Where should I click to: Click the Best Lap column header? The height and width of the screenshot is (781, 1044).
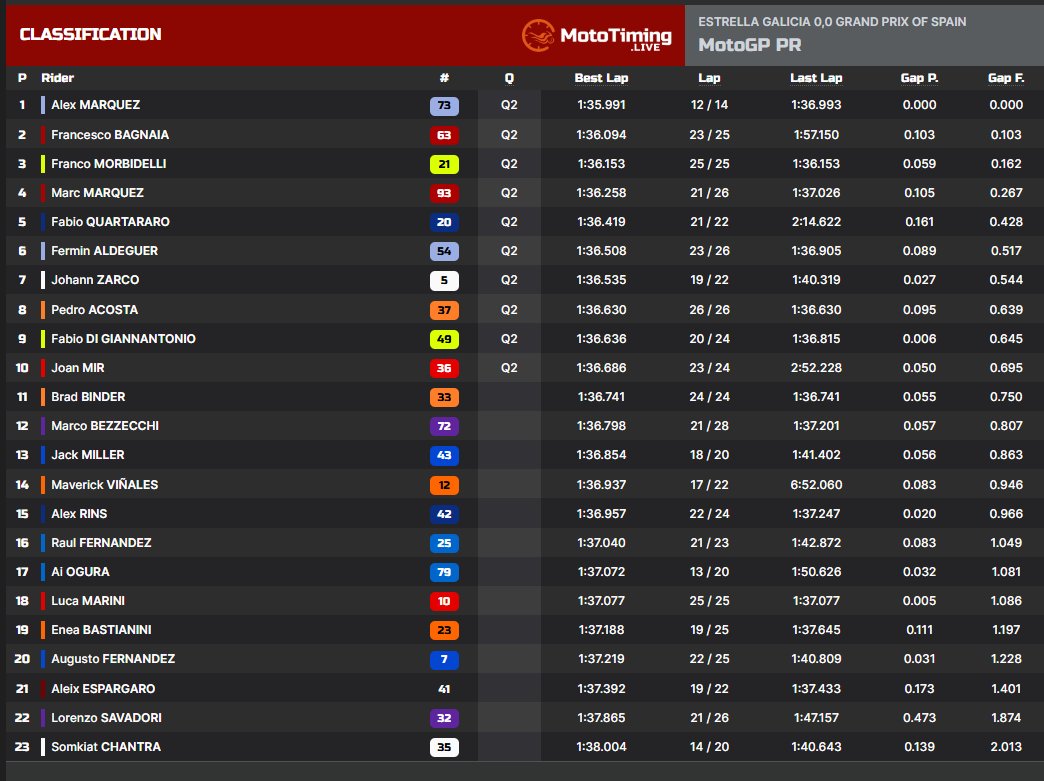601,78
